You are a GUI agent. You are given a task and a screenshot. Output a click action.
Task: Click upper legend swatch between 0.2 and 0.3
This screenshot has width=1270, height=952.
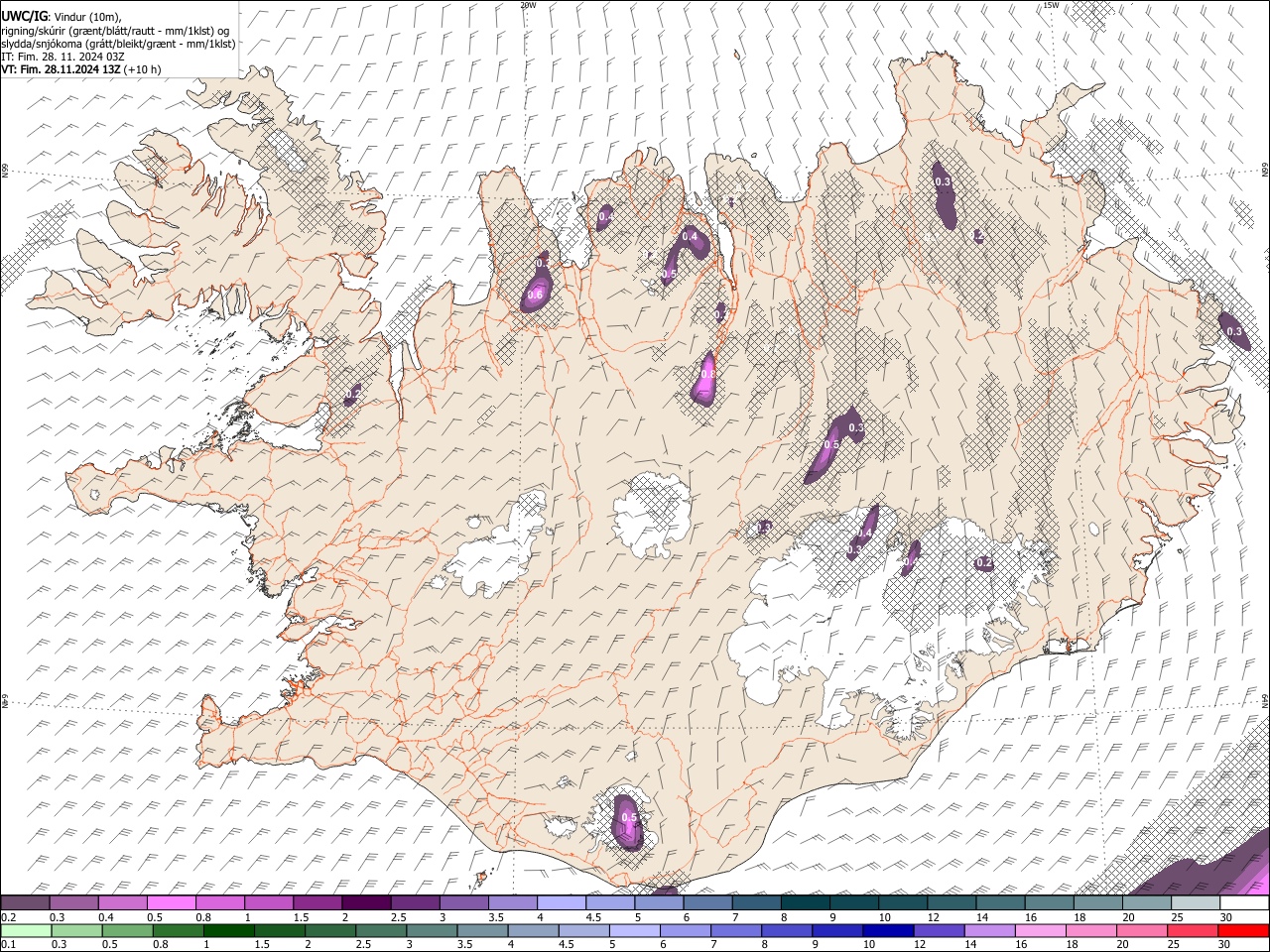pos(25,903)
